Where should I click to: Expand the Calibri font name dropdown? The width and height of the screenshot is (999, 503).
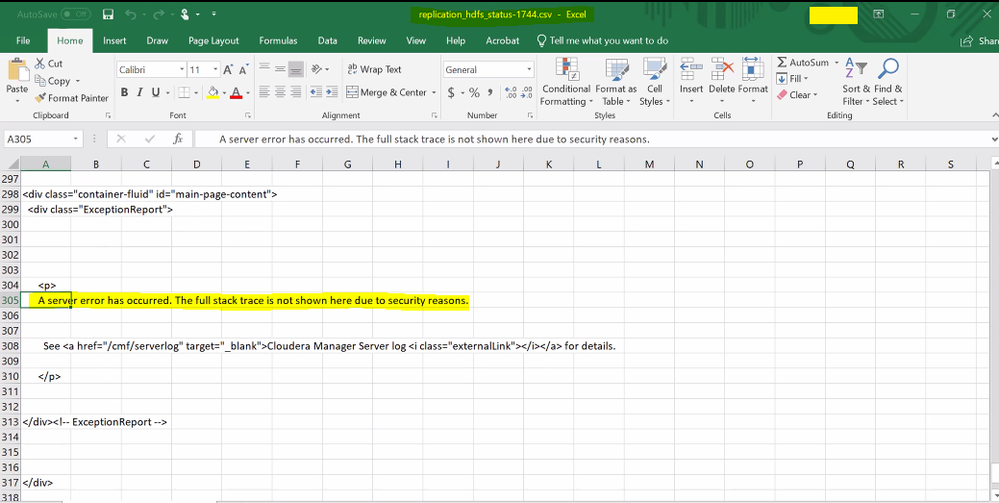[x=182, y=70]
